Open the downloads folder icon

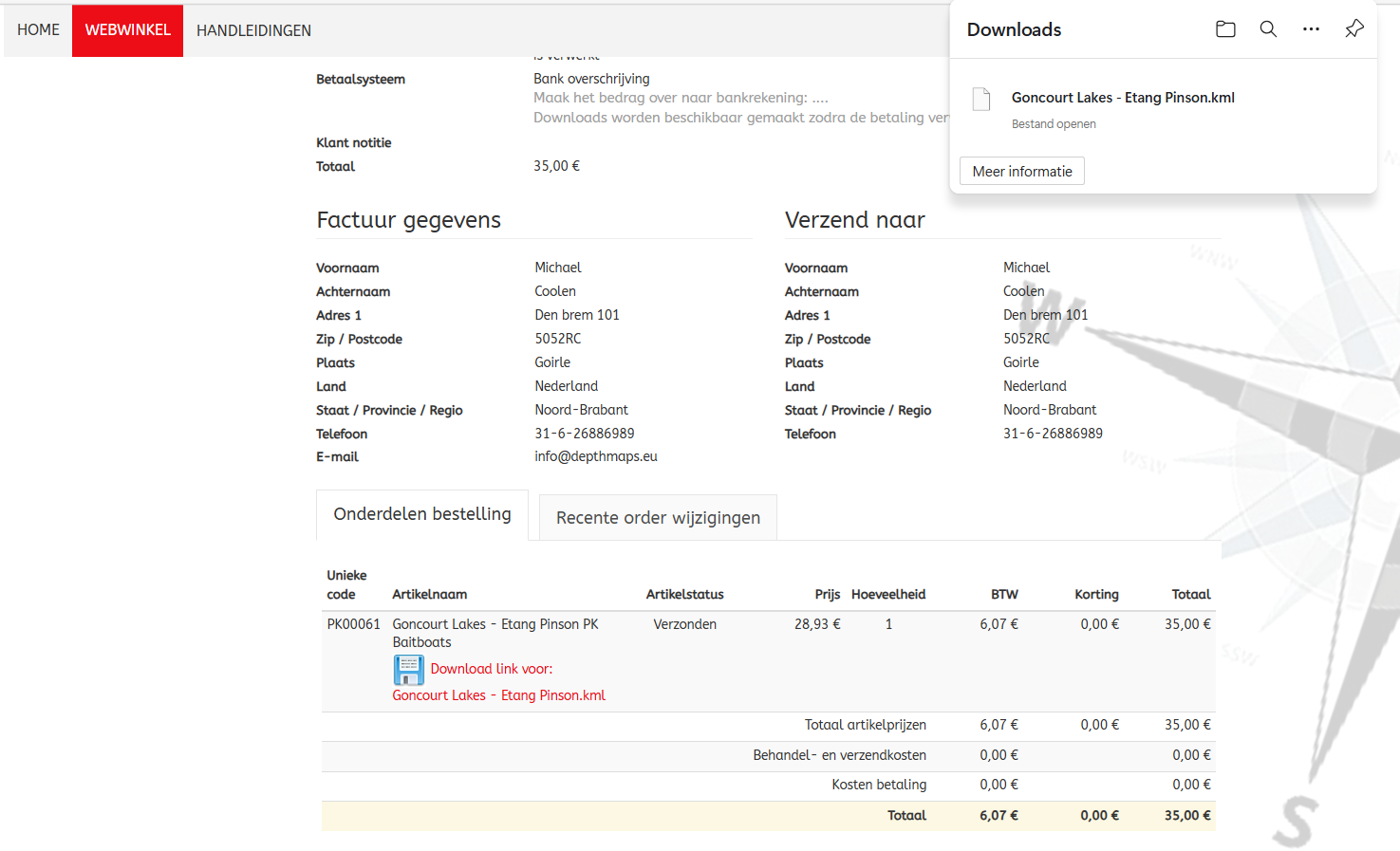[x=1225, y=29]
